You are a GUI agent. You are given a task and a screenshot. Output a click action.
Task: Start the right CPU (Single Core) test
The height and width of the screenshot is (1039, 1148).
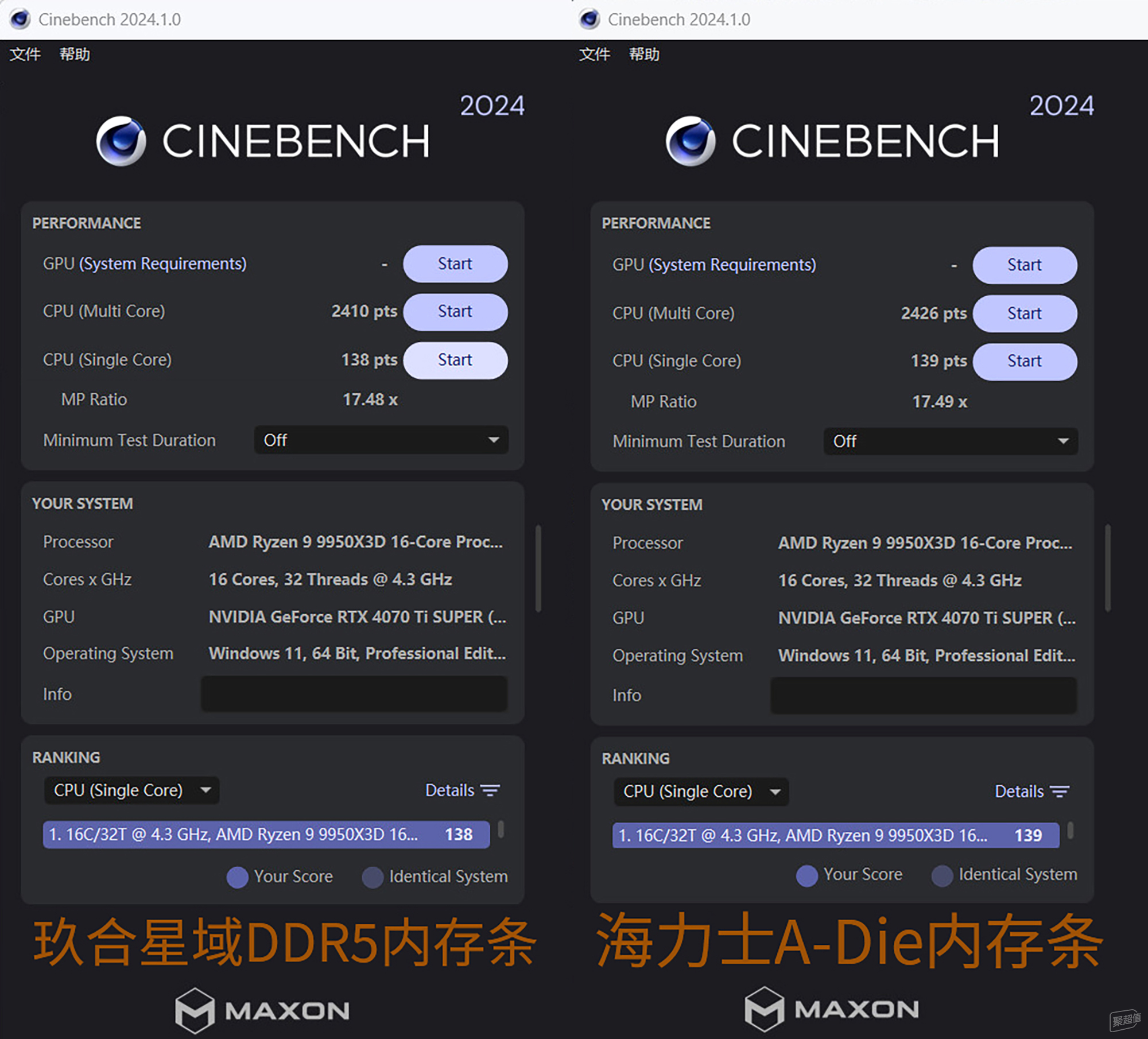pos(1025,361)
